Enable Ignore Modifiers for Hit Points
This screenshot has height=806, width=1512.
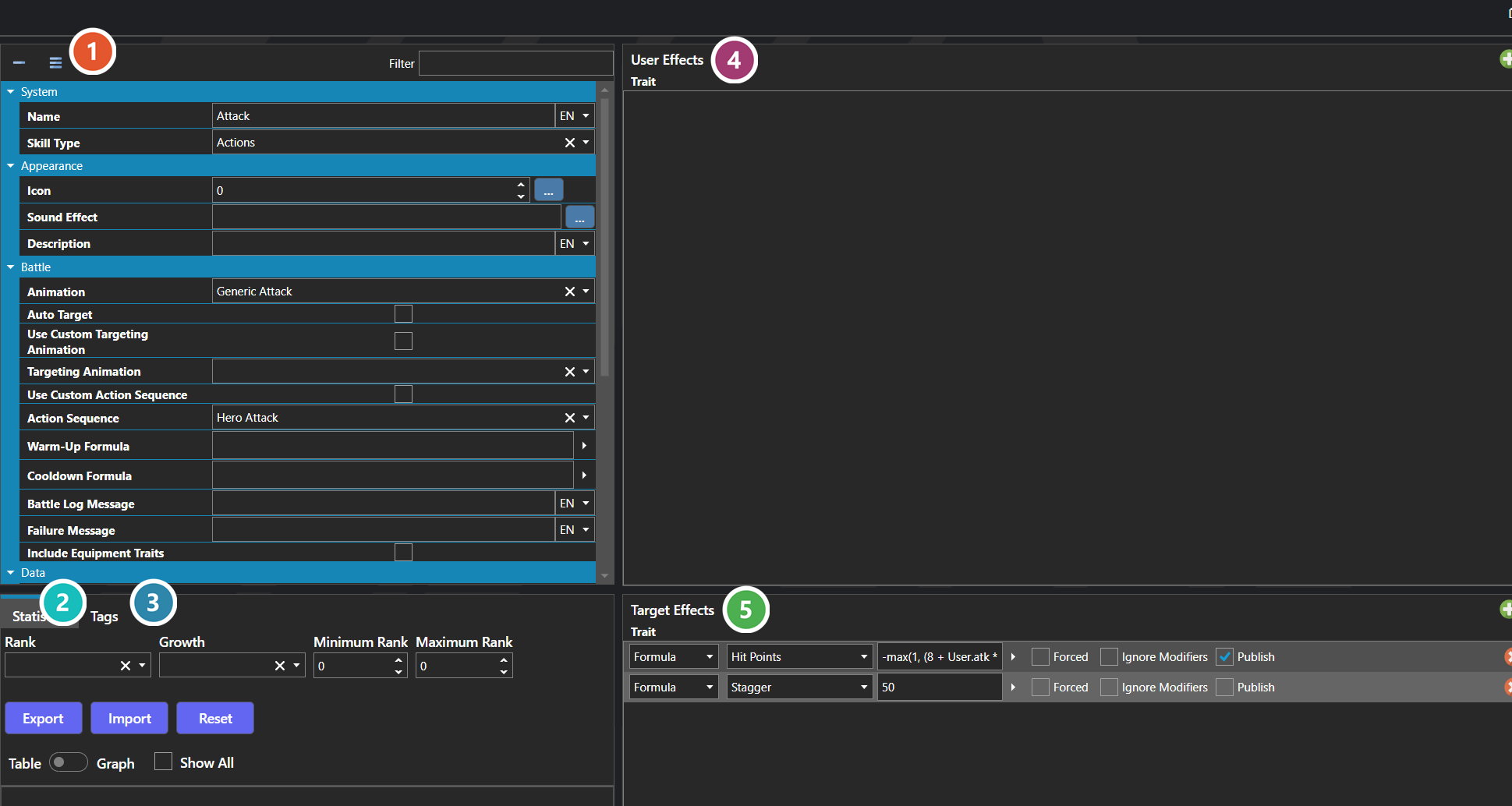pos(1109,656)
